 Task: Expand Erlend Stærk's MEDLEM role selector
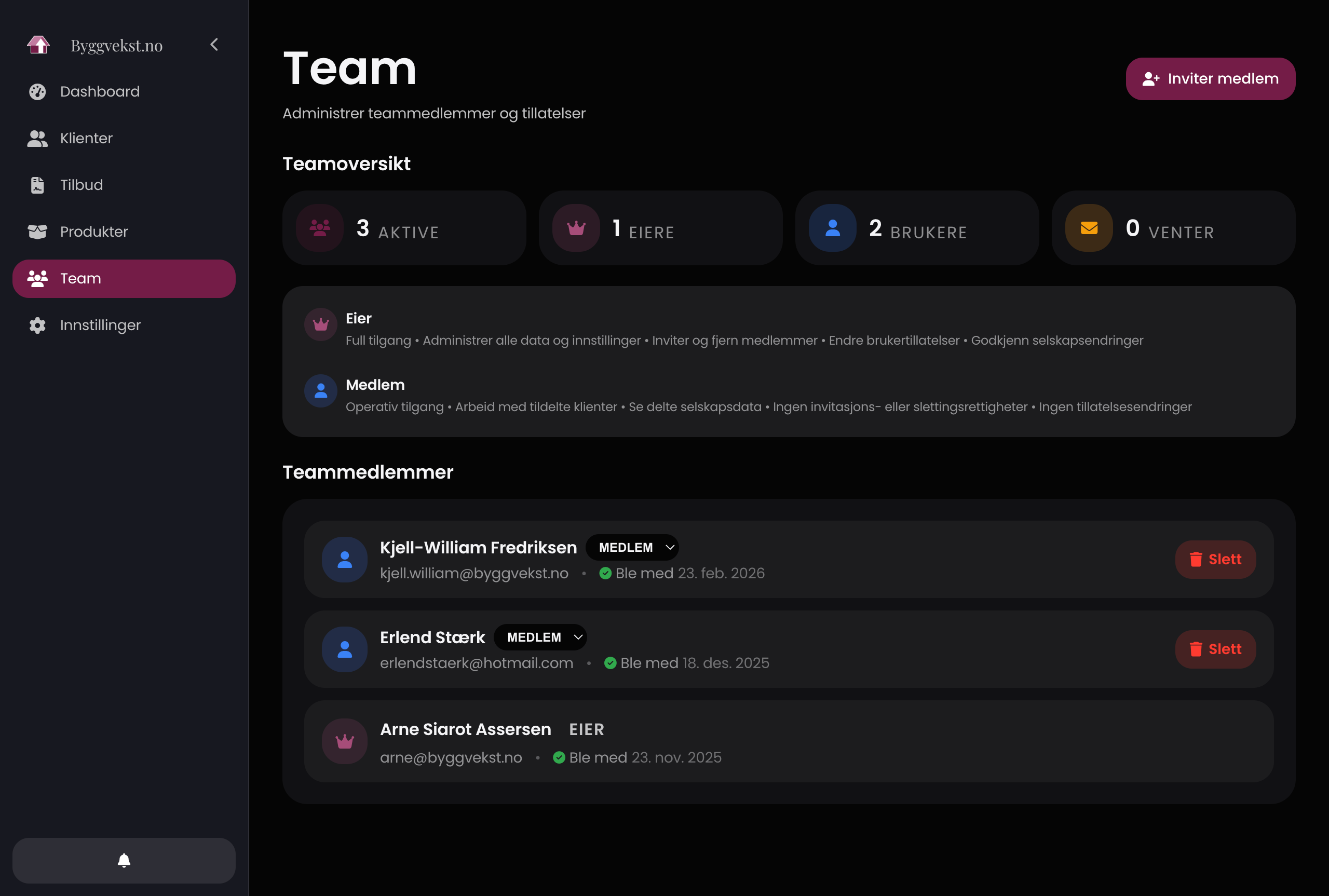[x=540, y=637]
